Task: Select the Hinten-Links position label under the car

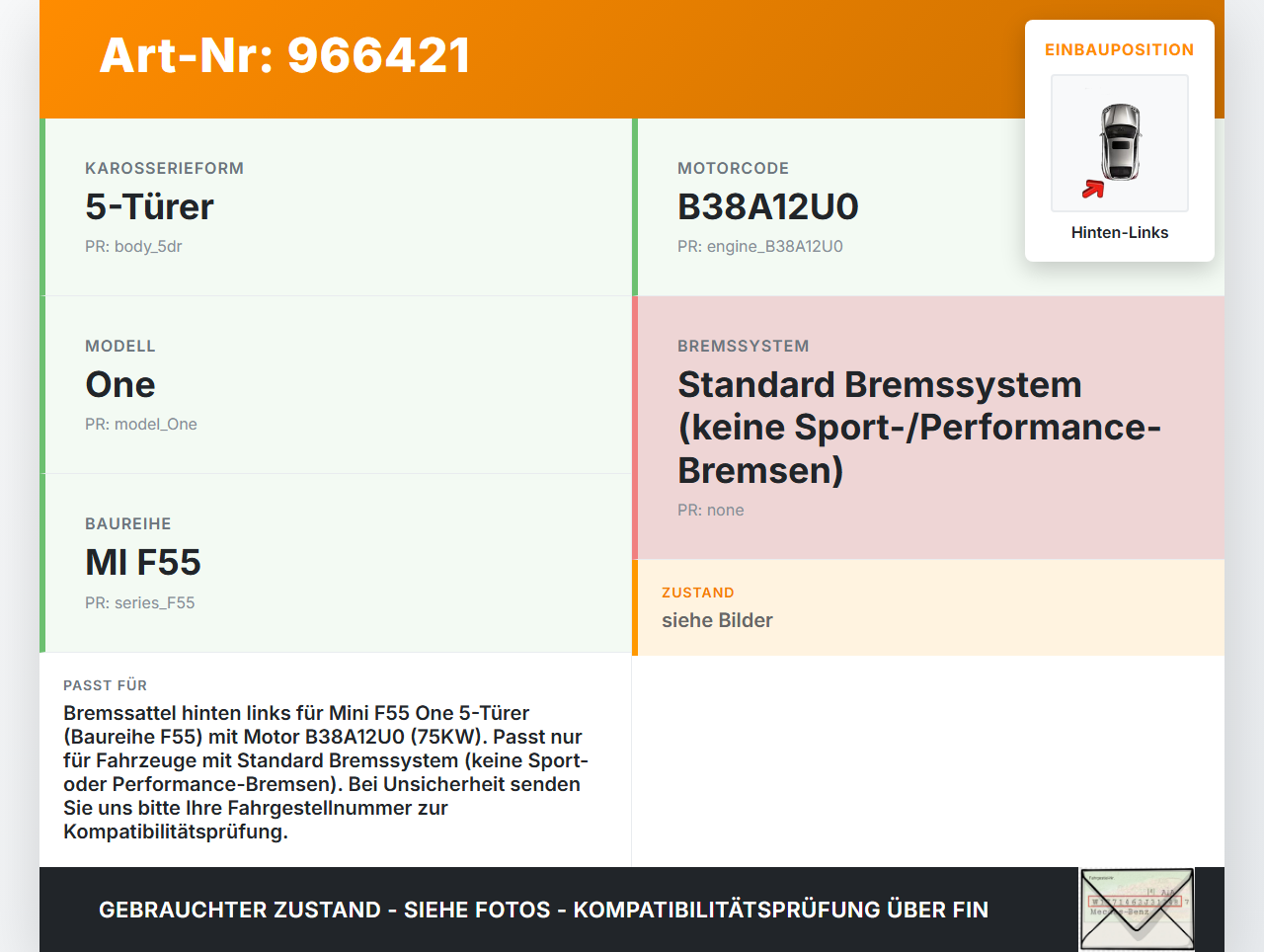Action: coord(1119,232)
